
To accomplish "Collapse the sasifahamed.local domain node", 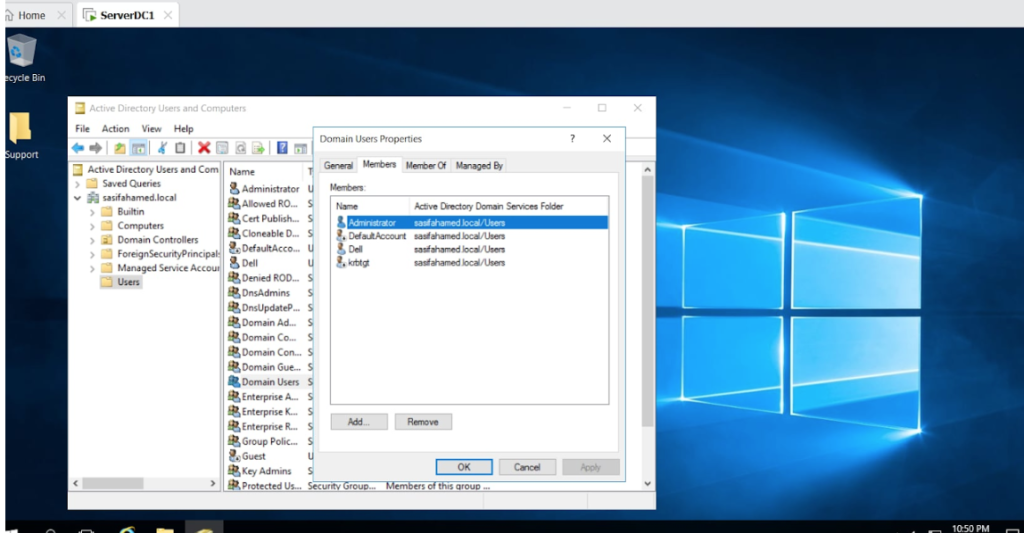I will coord(78,198).
